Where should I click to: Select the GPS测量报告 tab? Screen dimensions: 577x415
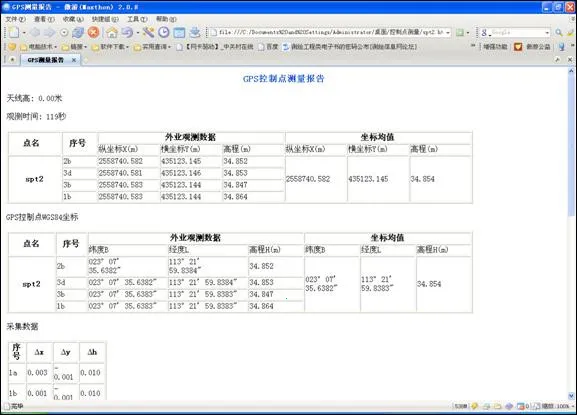(x=46, y=60)
